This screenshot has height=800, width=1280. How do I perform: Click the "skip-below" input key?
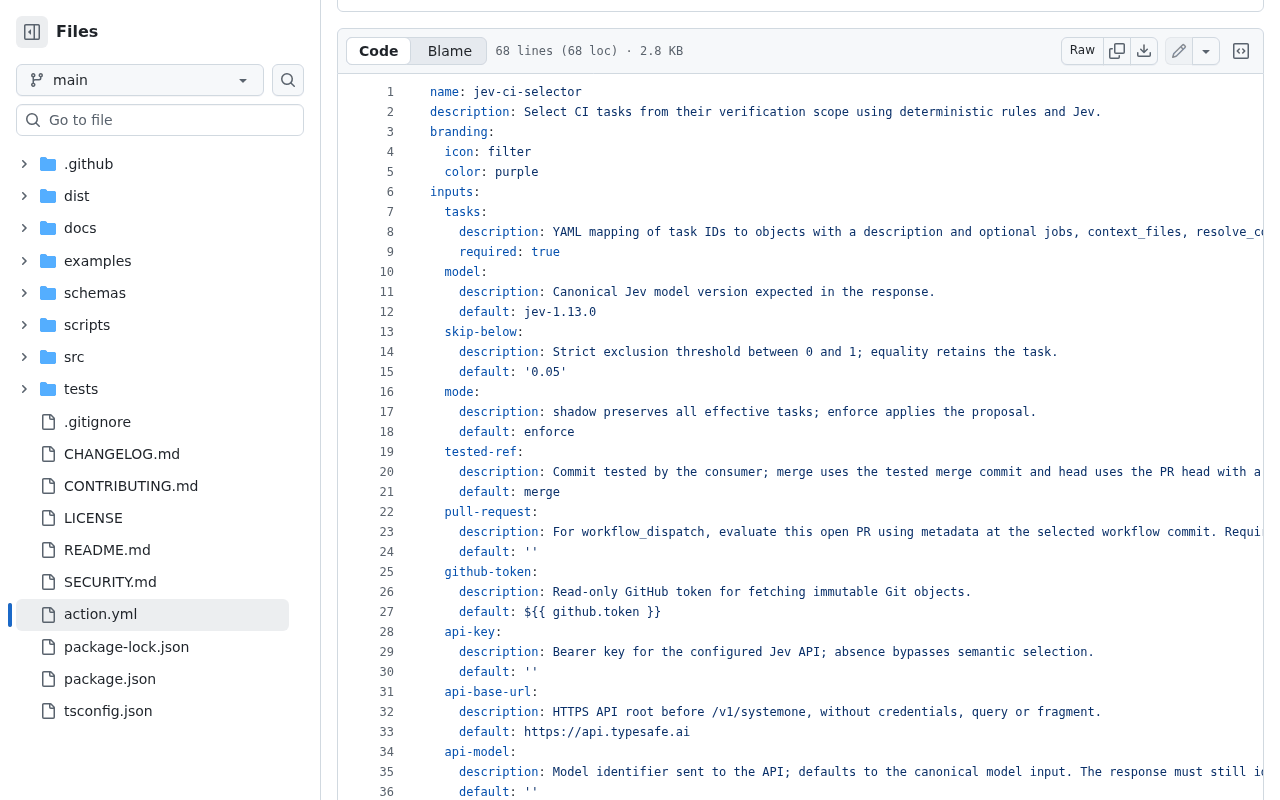click(481, 332)
